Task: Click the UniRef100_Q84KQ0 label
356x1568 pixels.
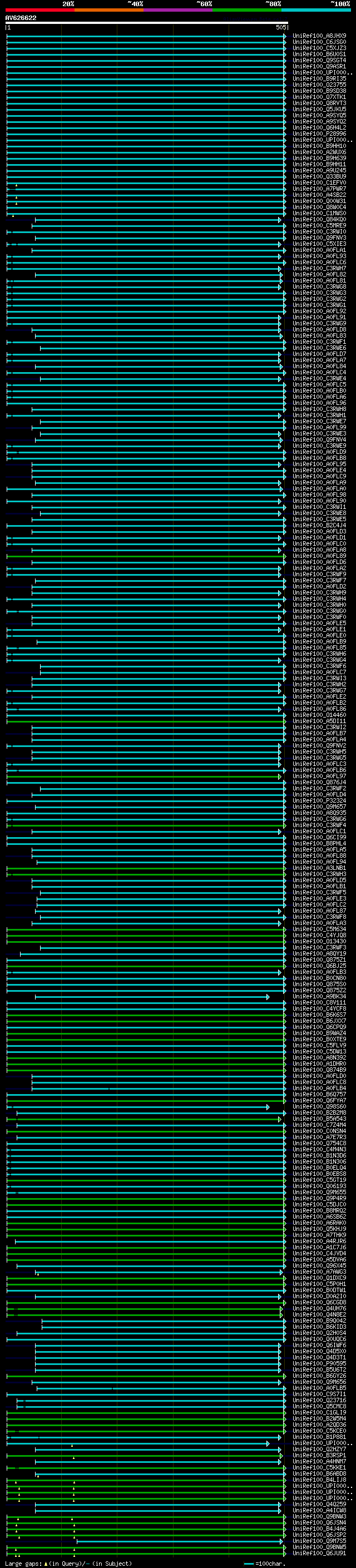Action: pyautogui.click(x=319, y=219)
